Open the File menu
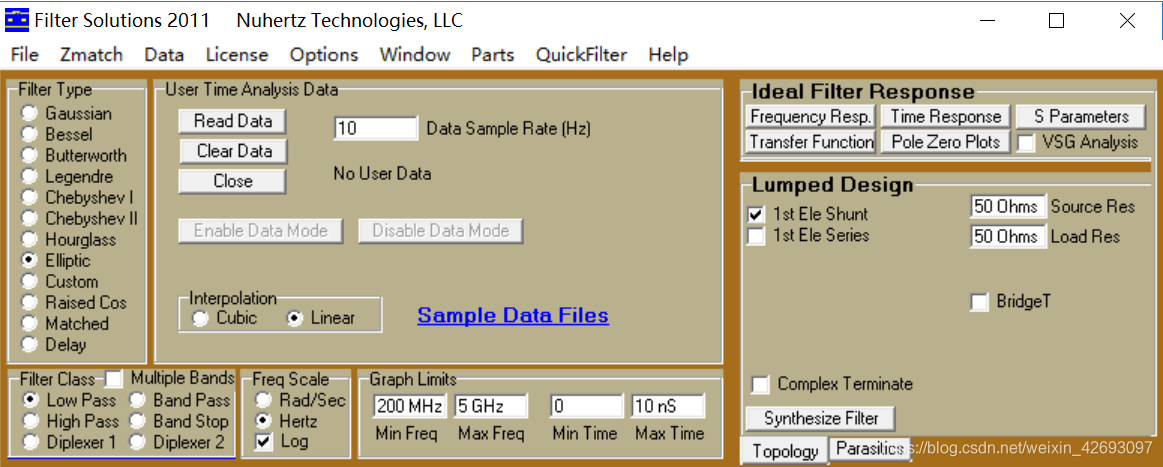The image size is (1163, 467). tap(24, 55)
